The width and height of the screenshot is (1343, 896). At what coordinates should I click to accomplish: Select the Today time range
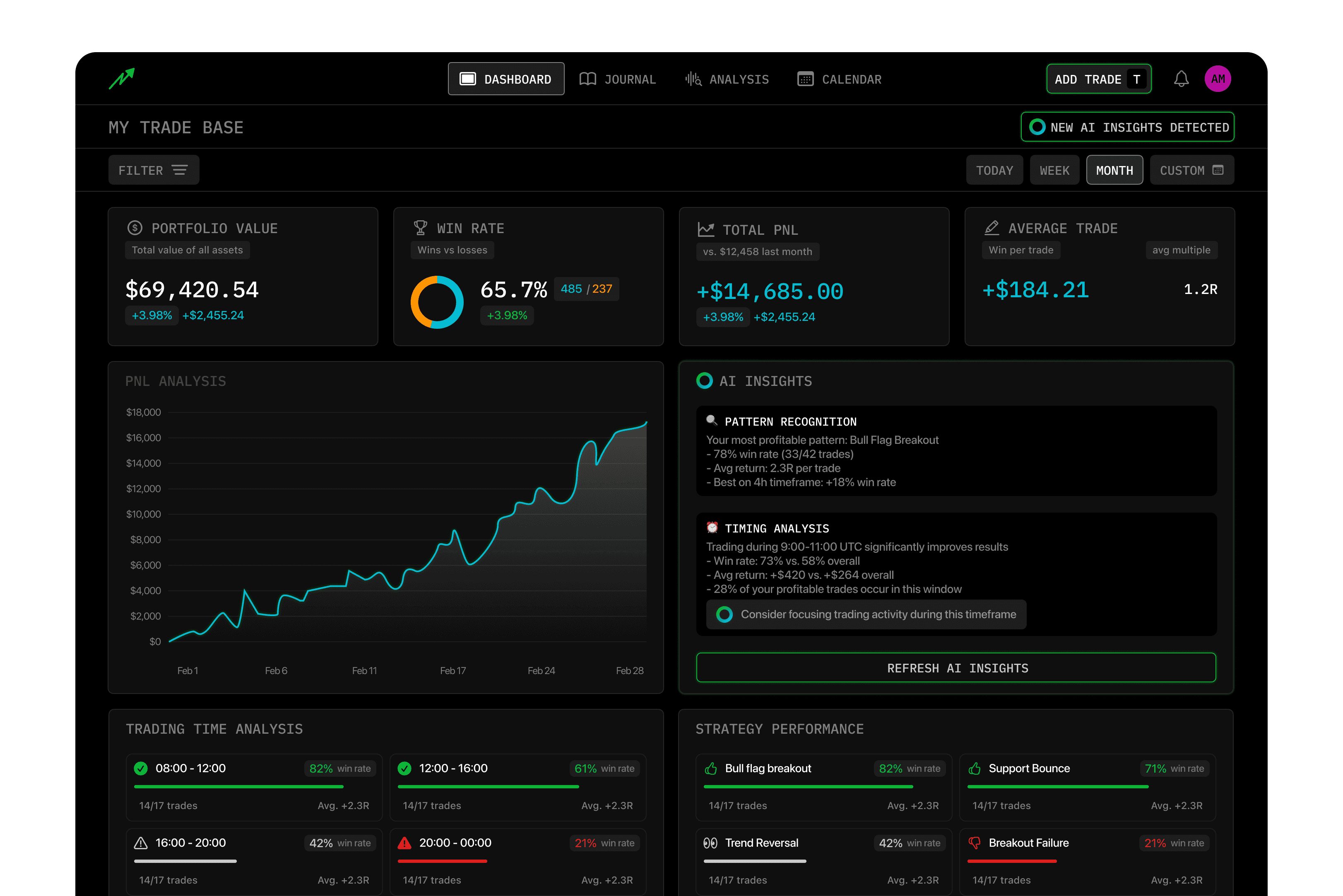coord(994,170)
